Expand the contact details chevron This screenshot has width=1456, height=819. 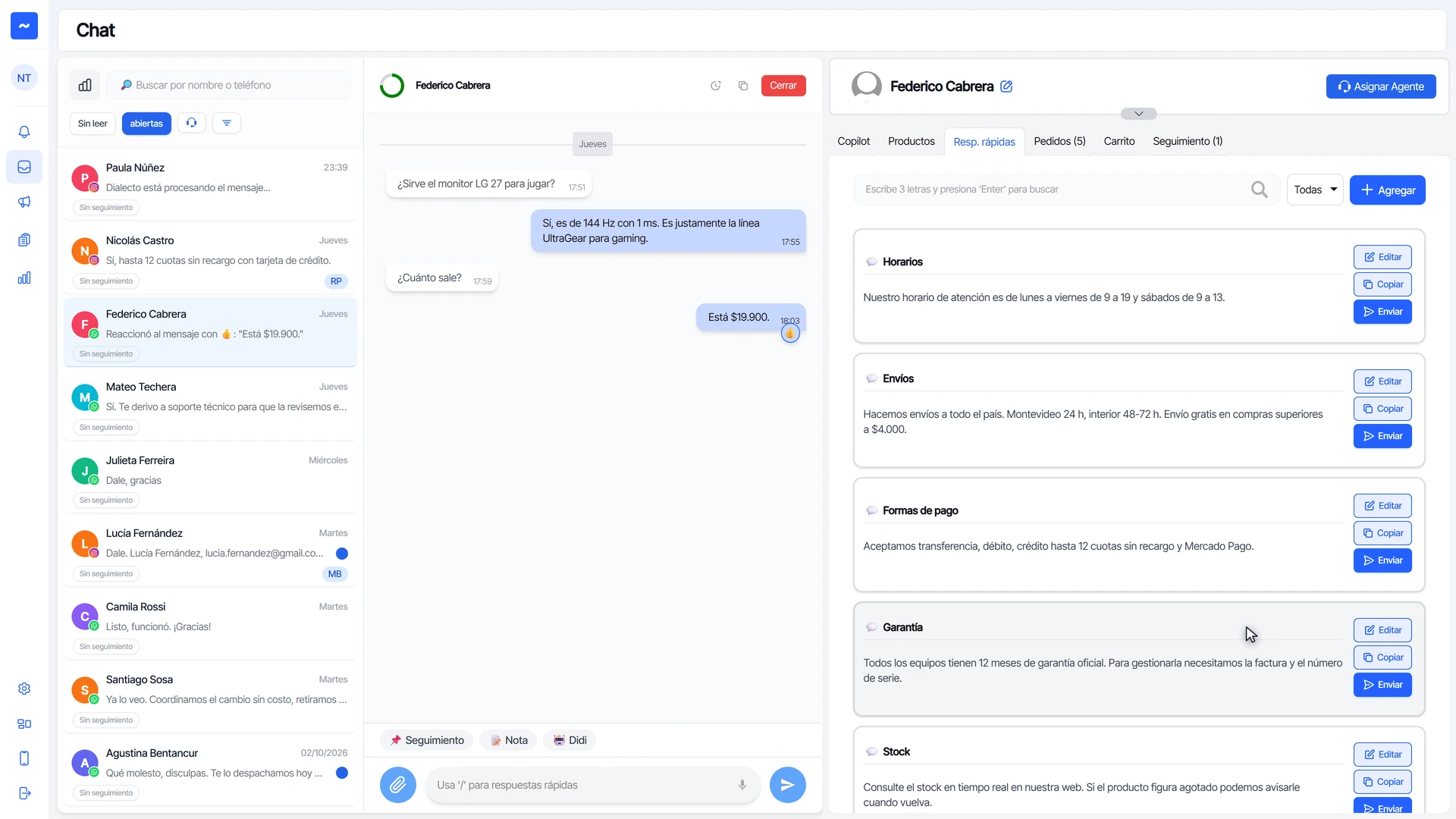coord(1138,114)
